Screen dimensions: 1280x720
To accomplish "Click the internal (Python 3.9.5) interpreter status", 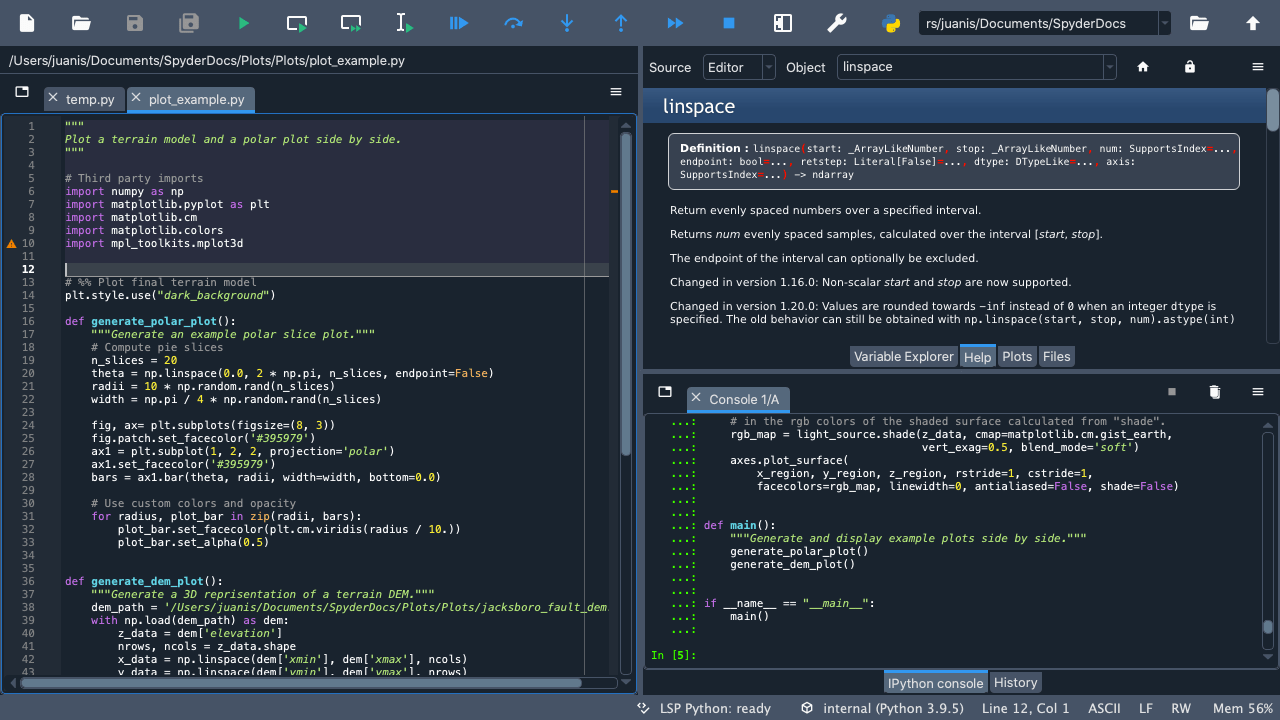I will [x=882, y=708].
